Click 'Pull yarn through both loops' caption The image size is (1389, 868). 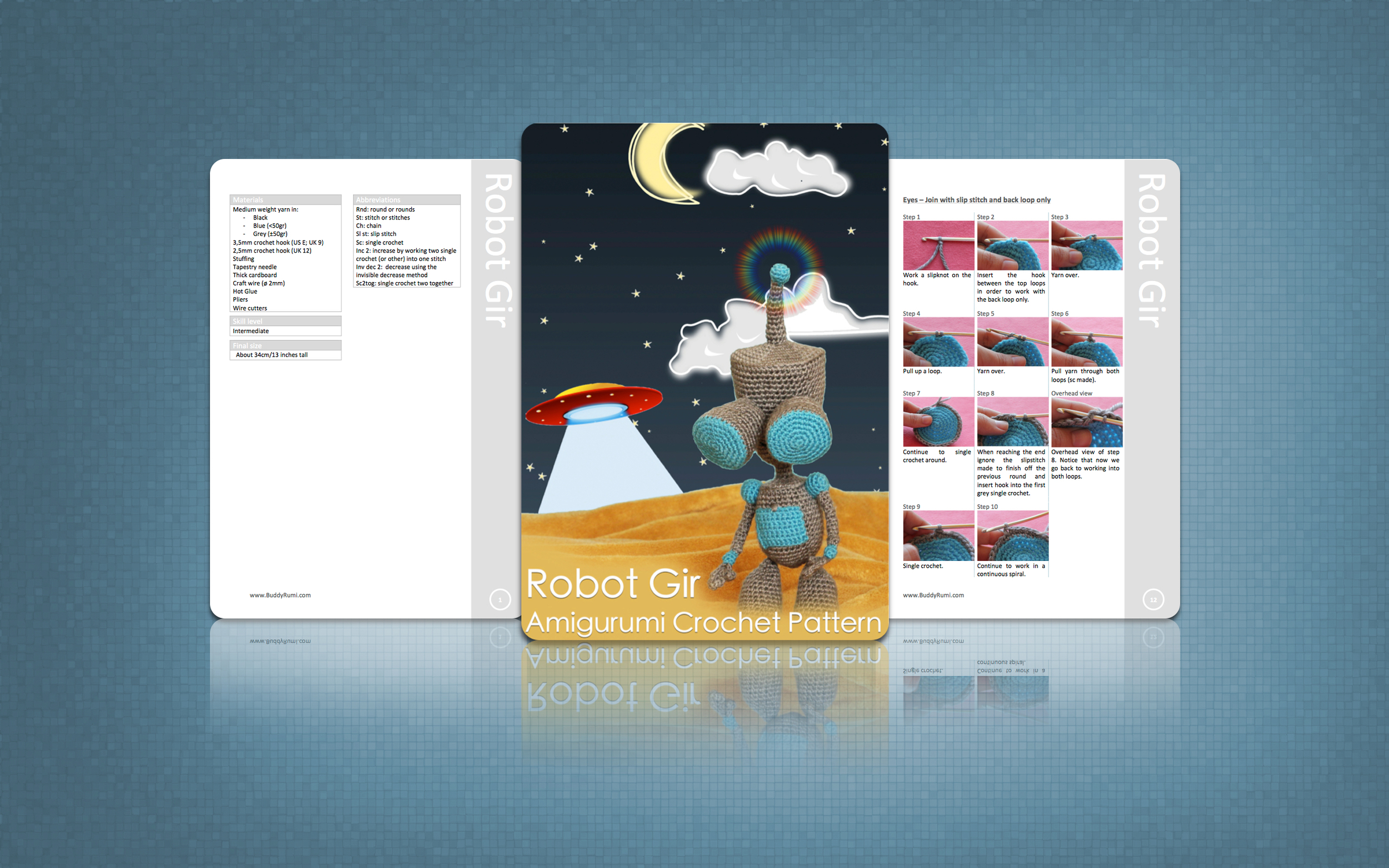[x=1085, y=375]
